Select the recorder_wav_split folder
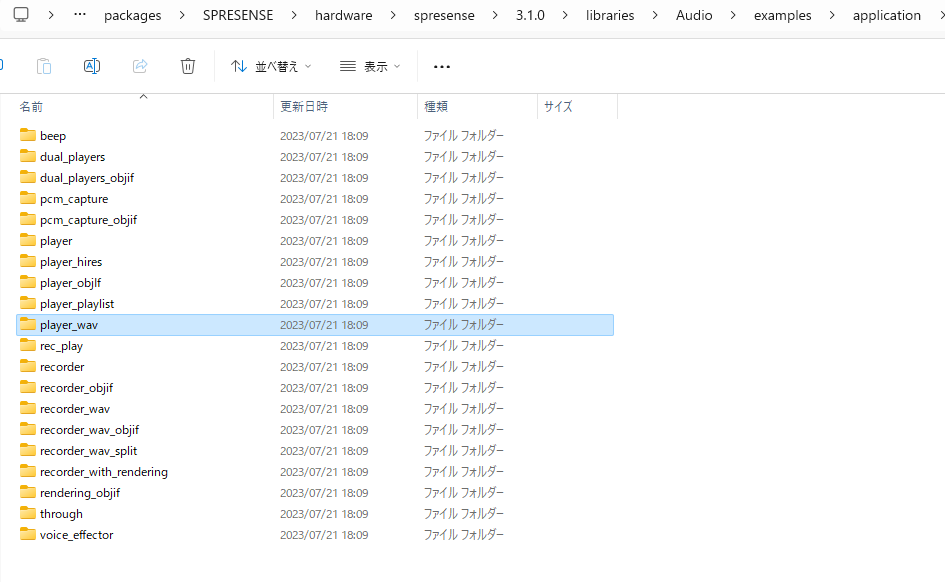The height and width of the screenshot is (582, 945). click(x=88, y=451)
